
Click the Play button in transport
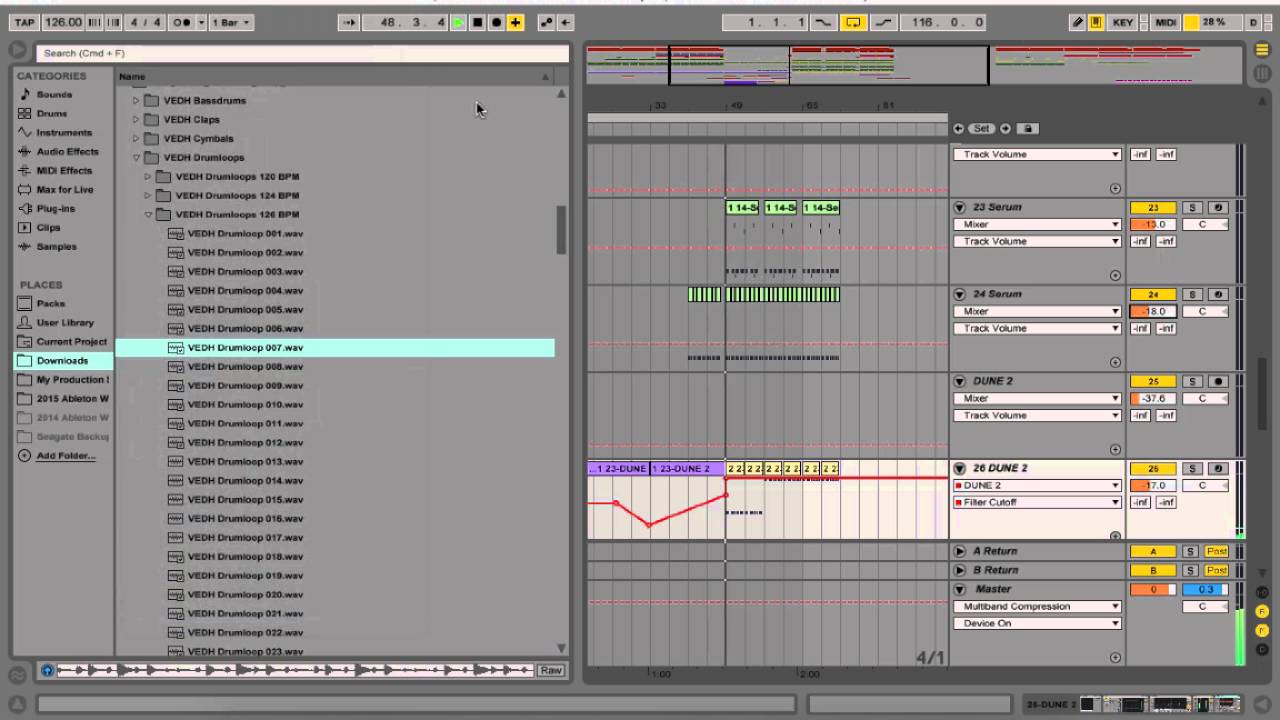click(x=459, y=22)
